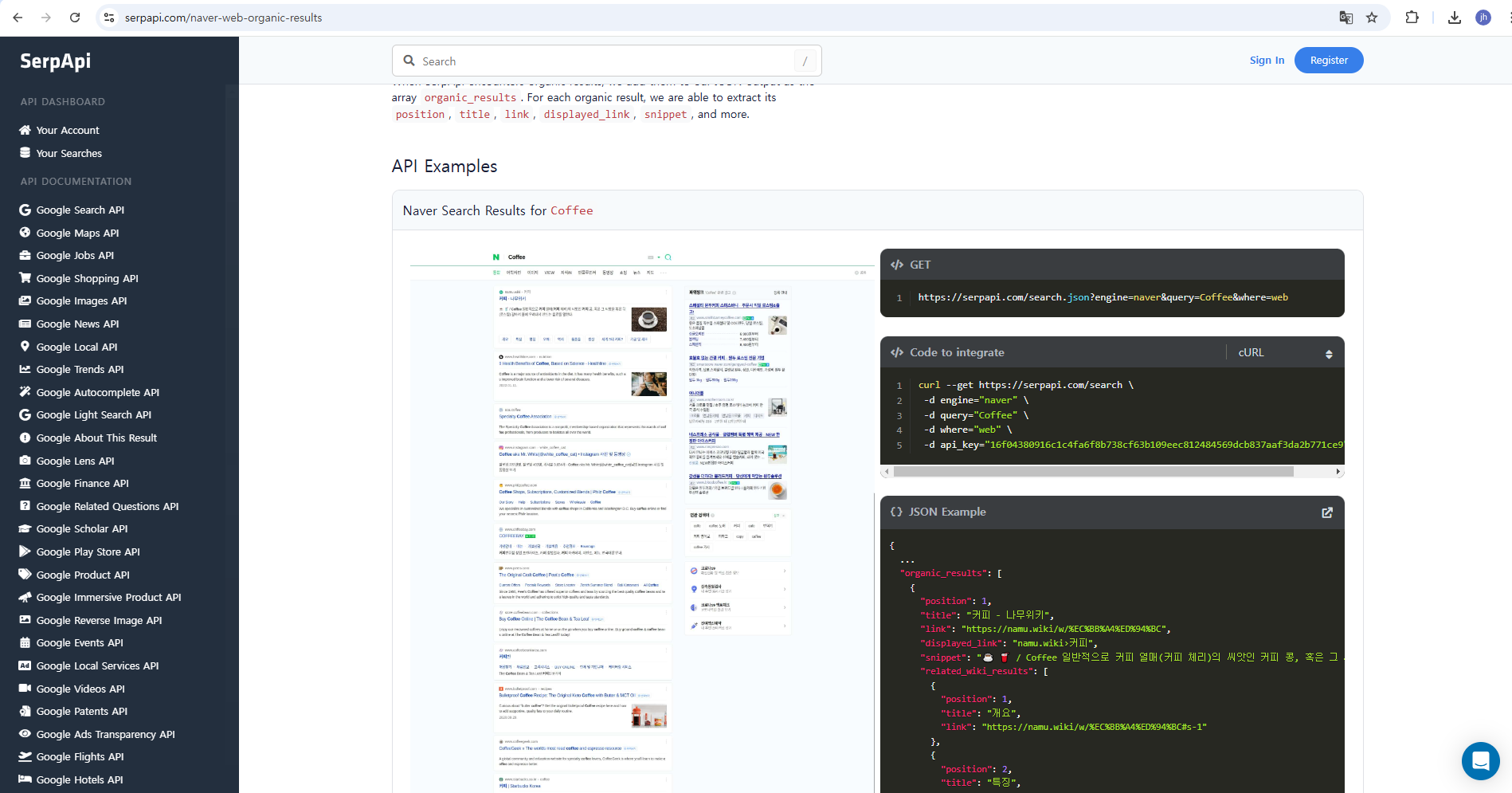Open browser downloads icon
The height and width of the screenshot is (793, 1512).
[x=1455, y=18]
